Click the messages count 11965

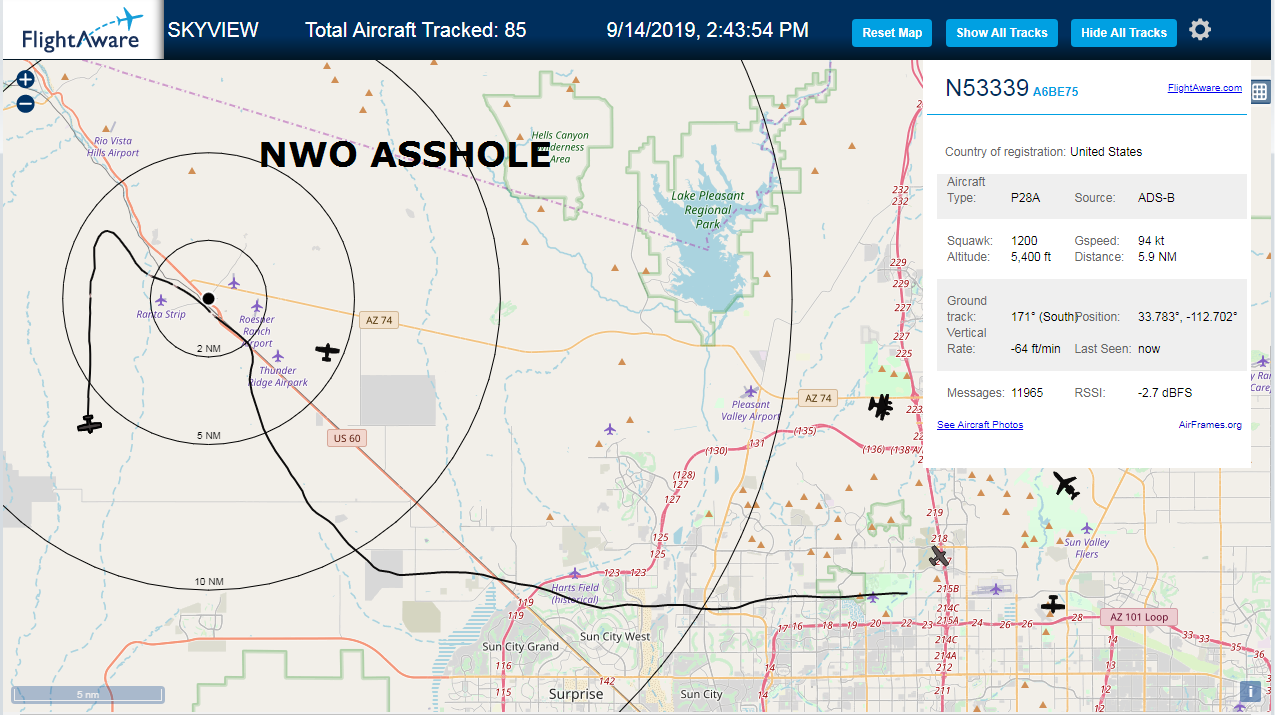tap(1027, 393)
